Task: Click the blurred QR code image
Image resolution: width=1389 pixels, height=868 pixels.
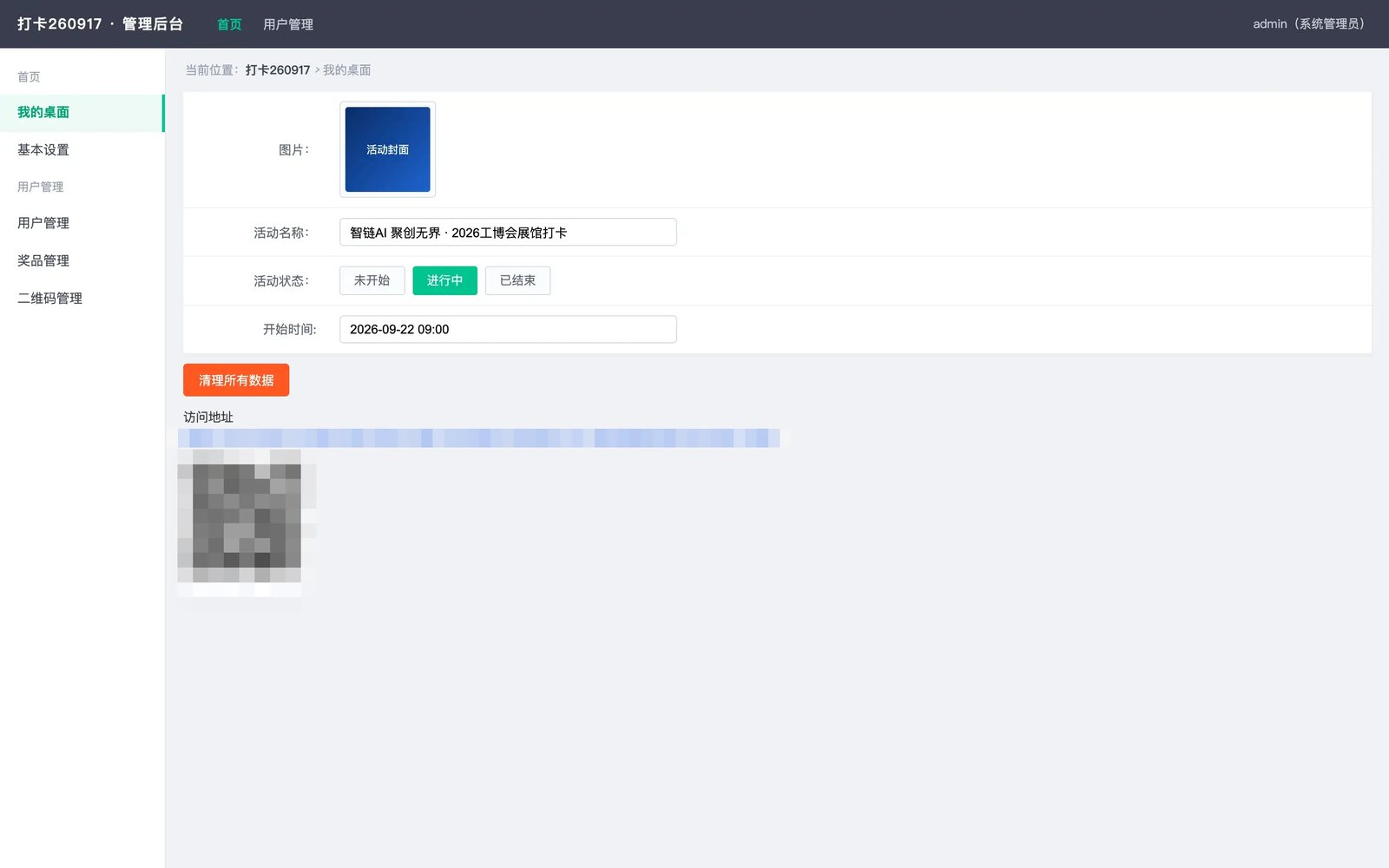Action: coord(247,523)
